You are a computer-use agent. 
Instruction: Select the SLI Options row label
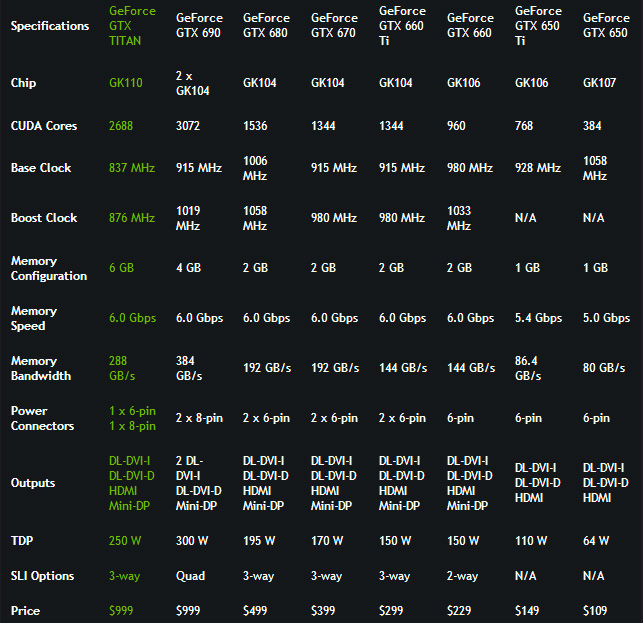(x=42, y=576)
